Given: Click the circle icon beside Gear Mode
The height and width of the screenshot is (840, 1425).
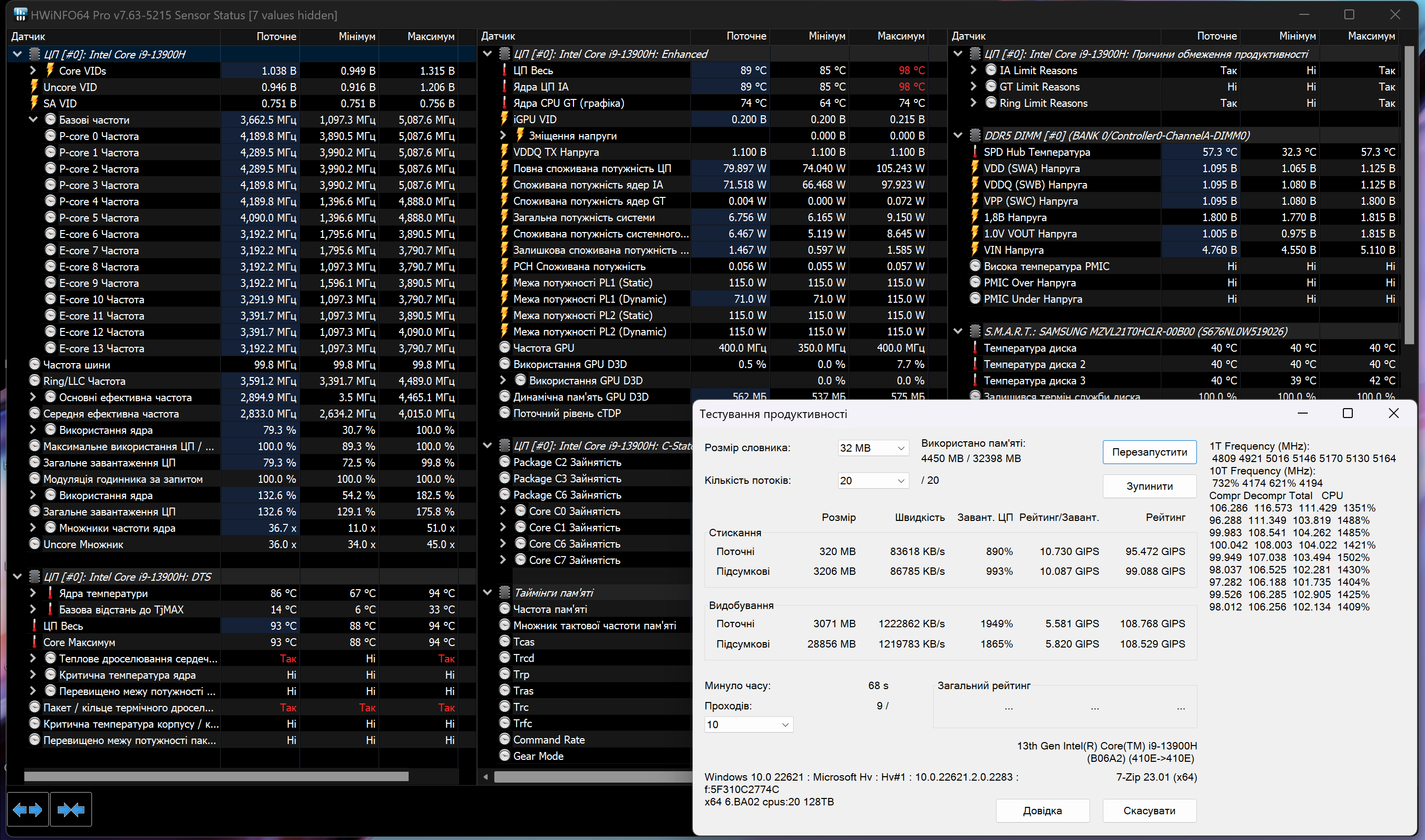Looking at the screenshot, I should 504,756.
